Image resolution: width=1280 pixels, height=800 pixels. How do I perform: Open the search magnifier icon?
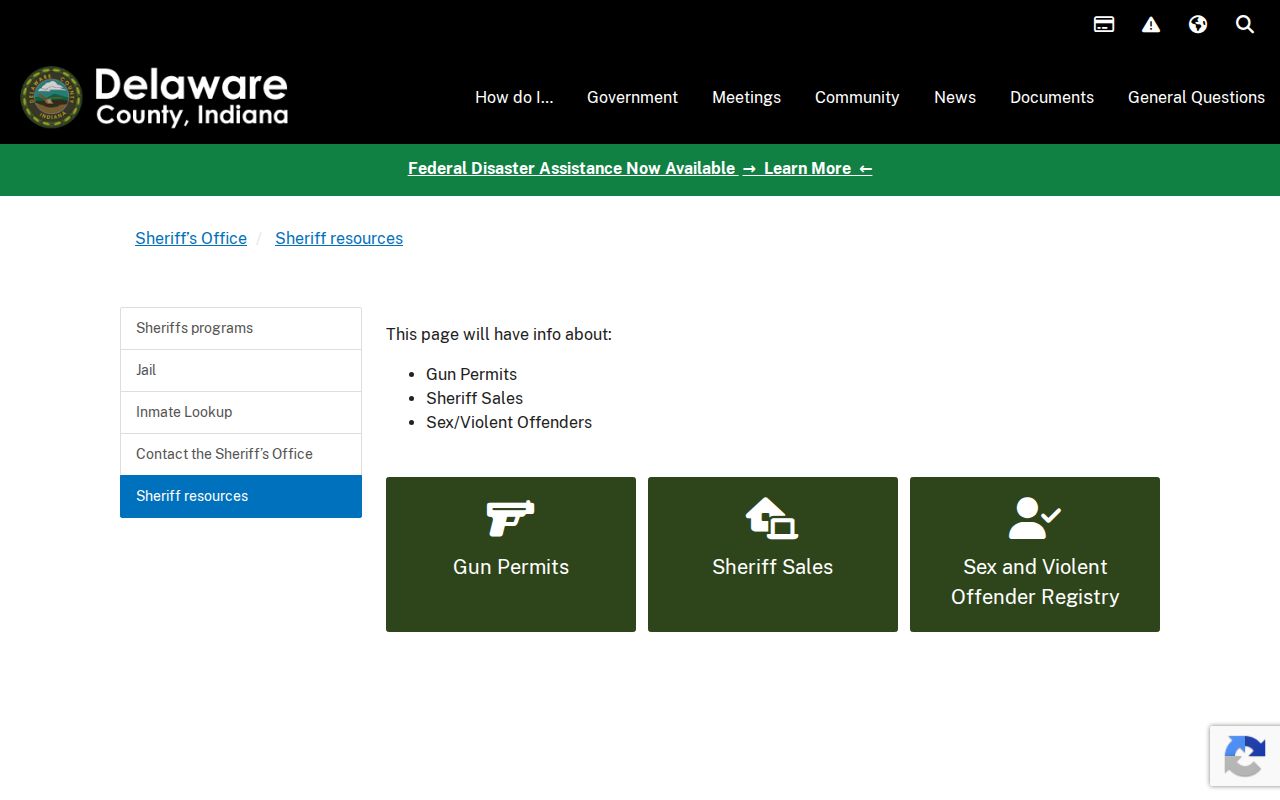(x=1245, y=24)
